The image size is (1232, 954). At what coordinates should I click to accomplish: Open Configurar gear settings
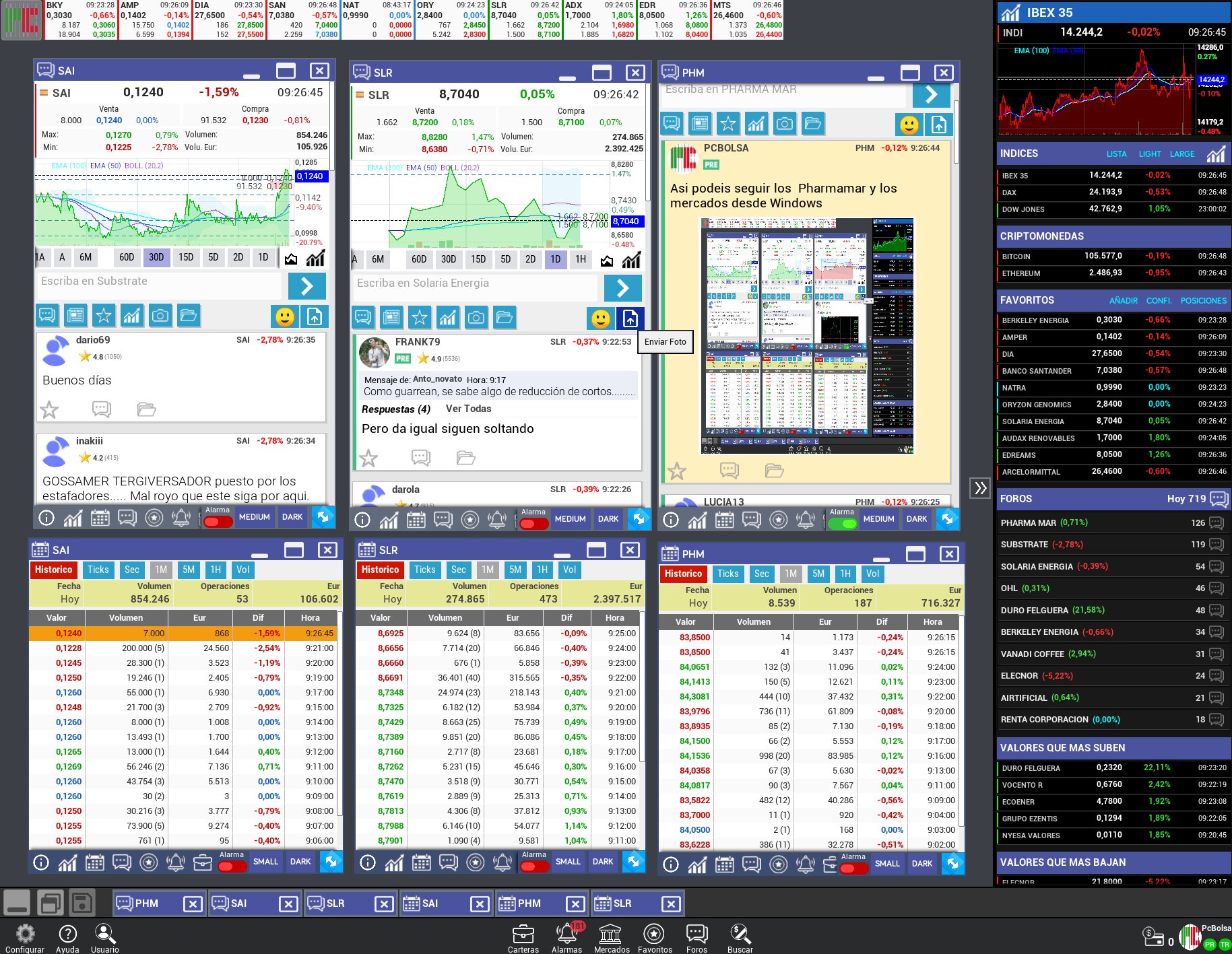point(25,937)
